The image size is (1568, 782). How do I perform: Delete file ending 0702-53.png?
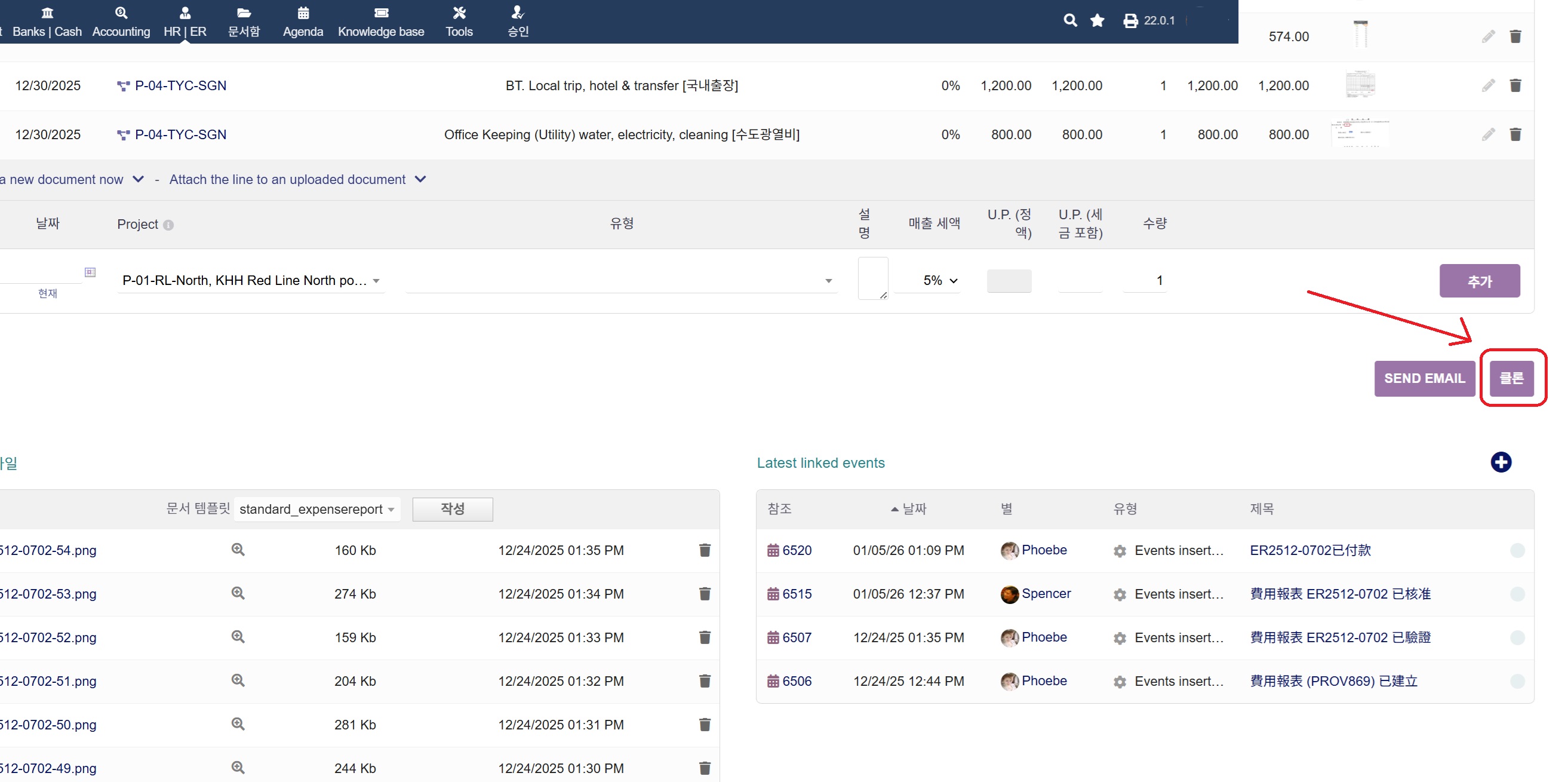pyautogui.click(x=704, y=594)
